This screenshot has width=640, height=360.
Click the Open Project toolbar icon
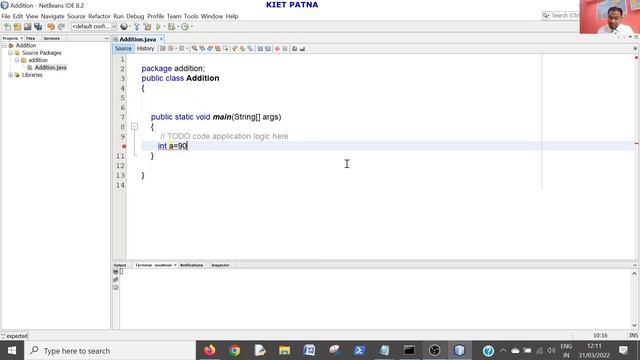point(27,27)
